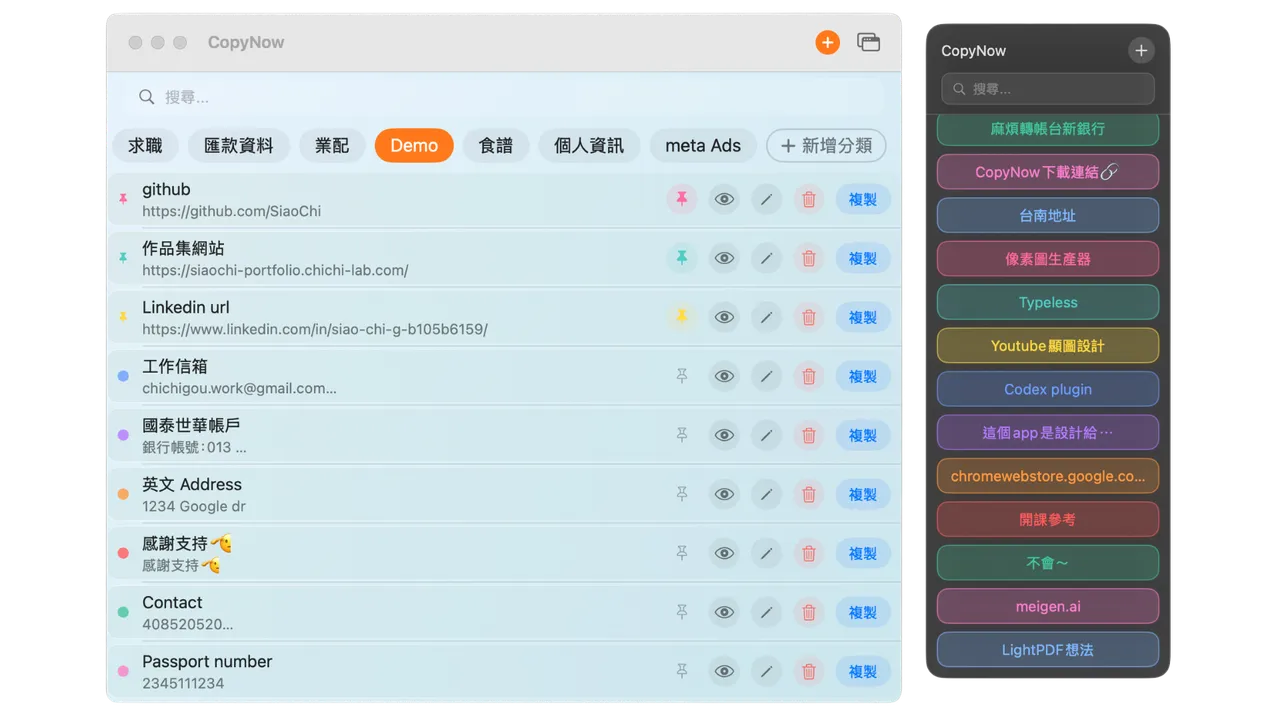Viewport: 1280px width, 720px height.
Task: Click 台南地址 in mini panel
Action: [1048, 215]
